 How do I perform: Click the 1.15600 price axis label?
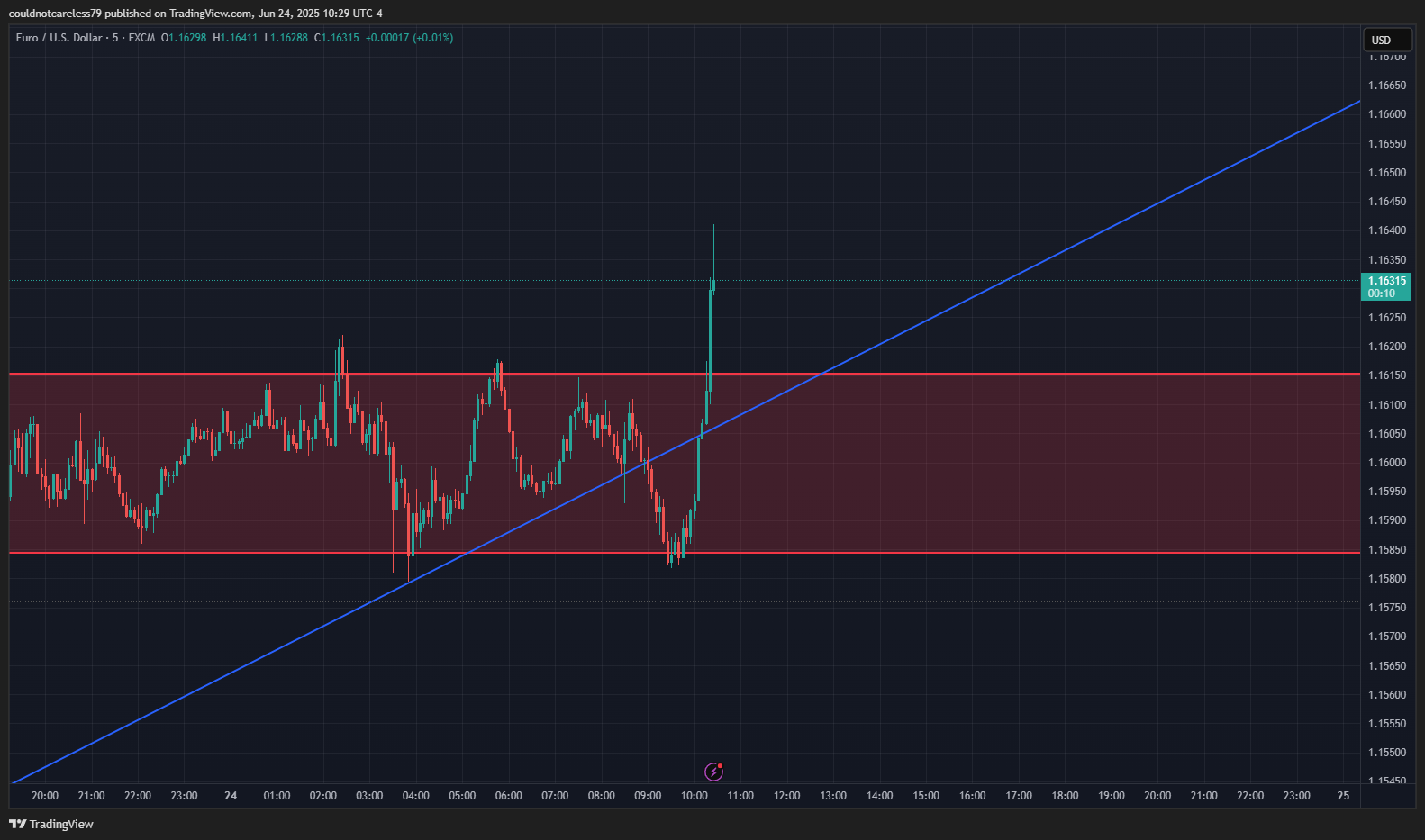pyautogui.click(x=1386, y=695)
